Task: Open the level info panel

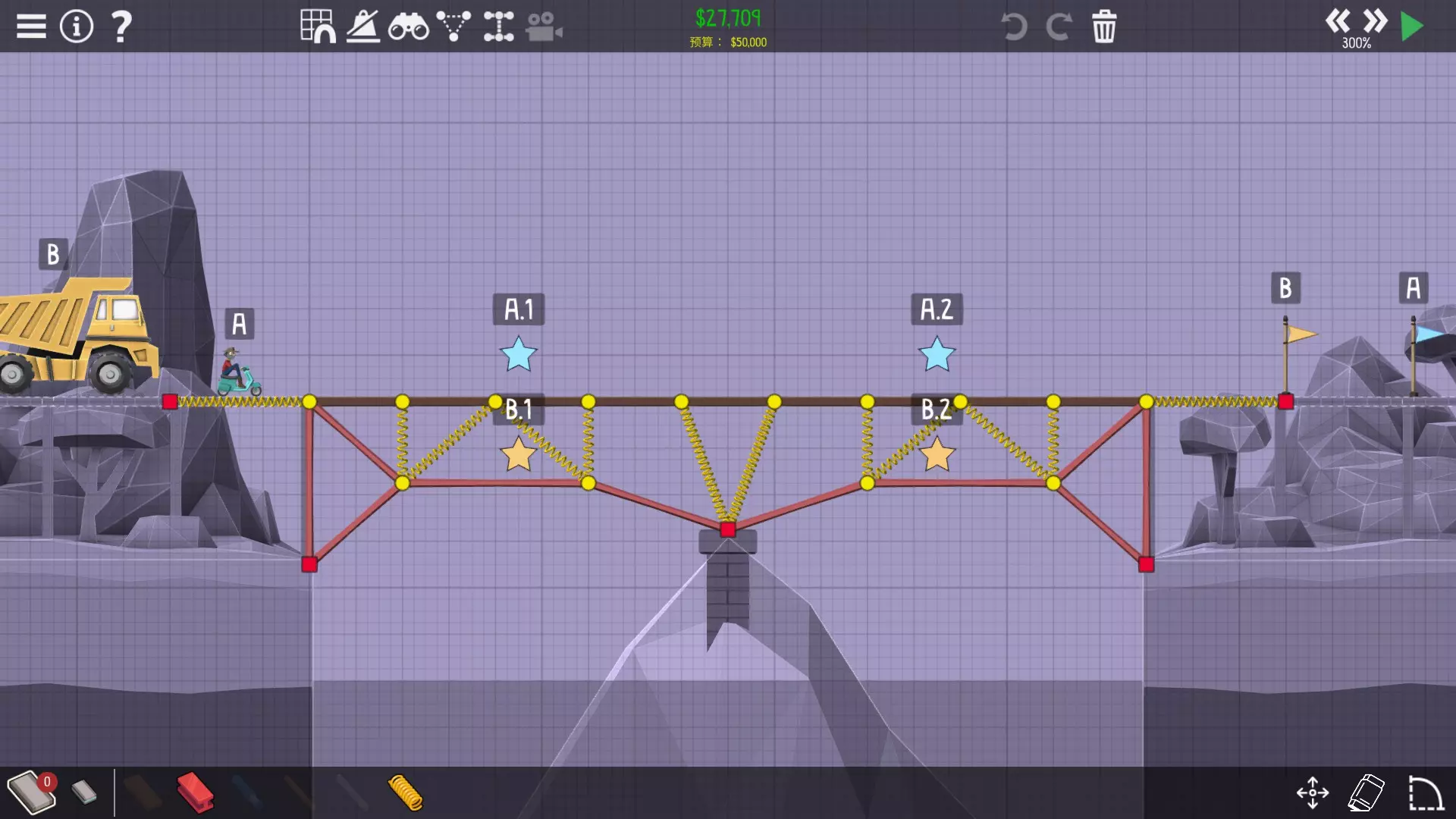Action: tap(77, 27)
